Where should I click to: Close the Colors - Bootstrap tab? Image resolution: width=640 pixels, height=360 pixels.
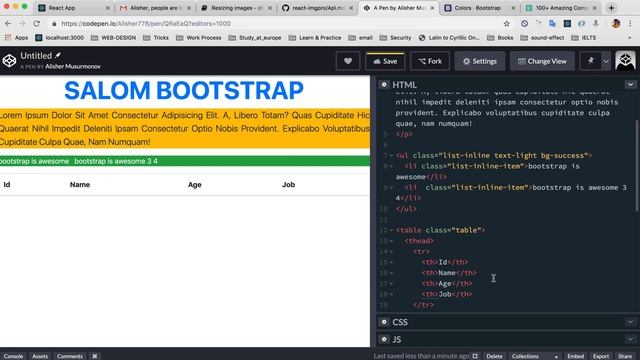pyautogui.click(x=513, y=8)
